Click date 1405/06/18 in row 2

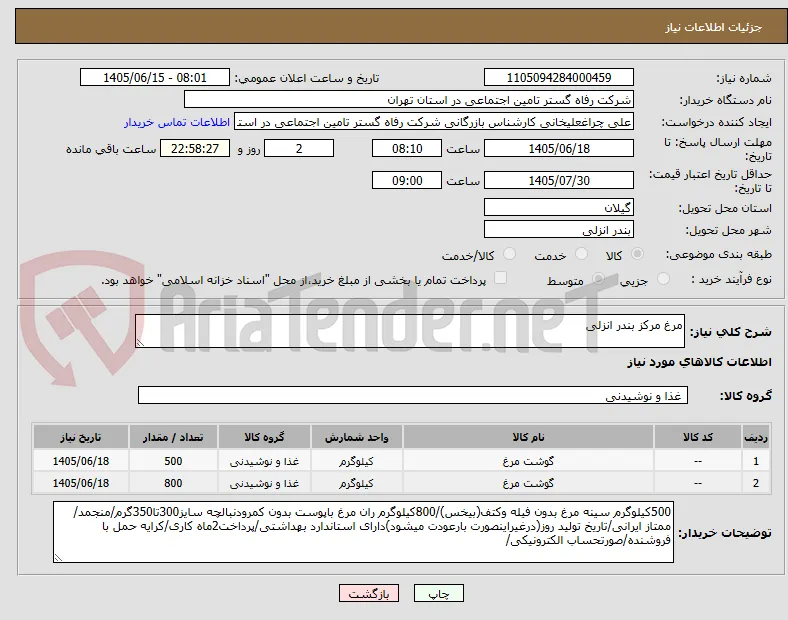pos(81,483)
